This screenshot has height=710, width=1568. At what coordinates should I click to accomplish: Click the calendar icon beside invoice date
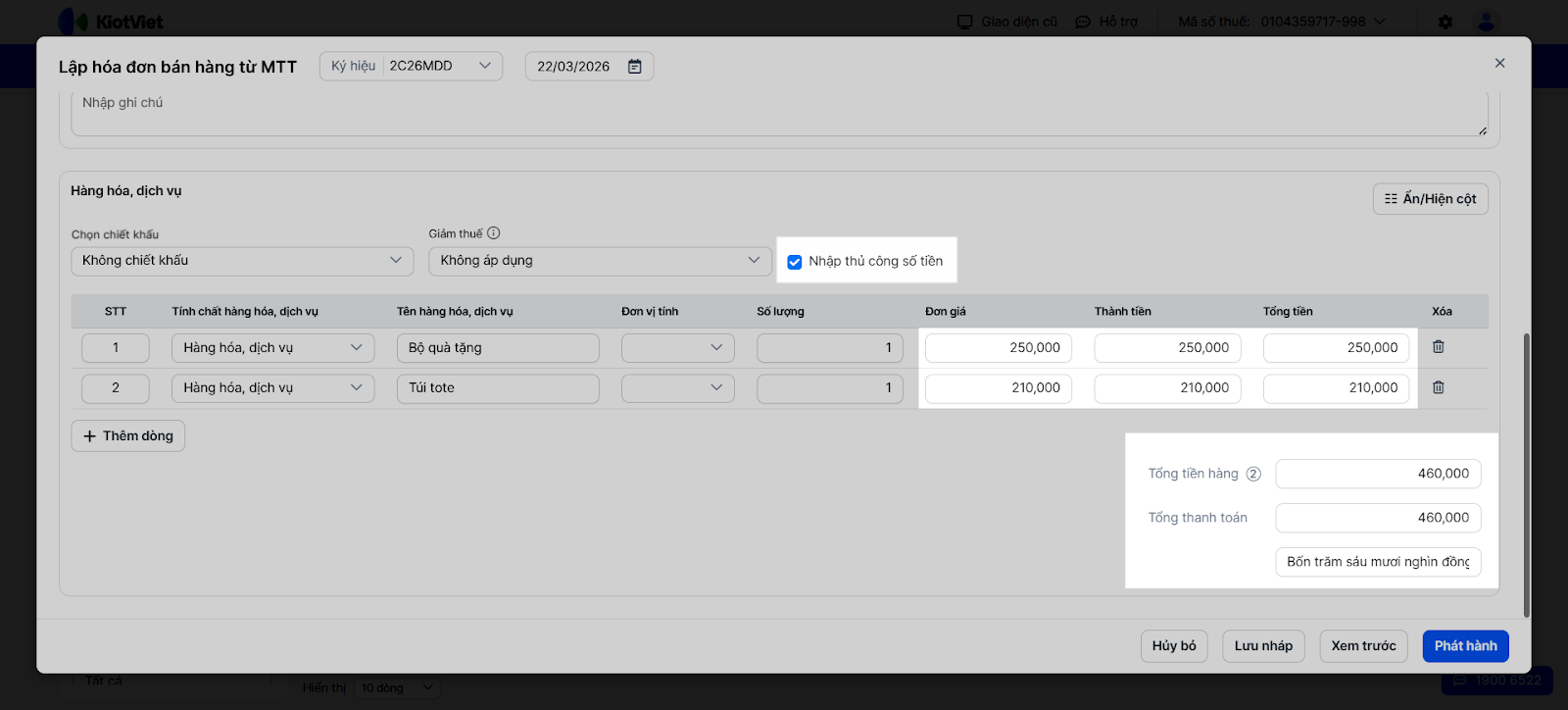[635, 67]
